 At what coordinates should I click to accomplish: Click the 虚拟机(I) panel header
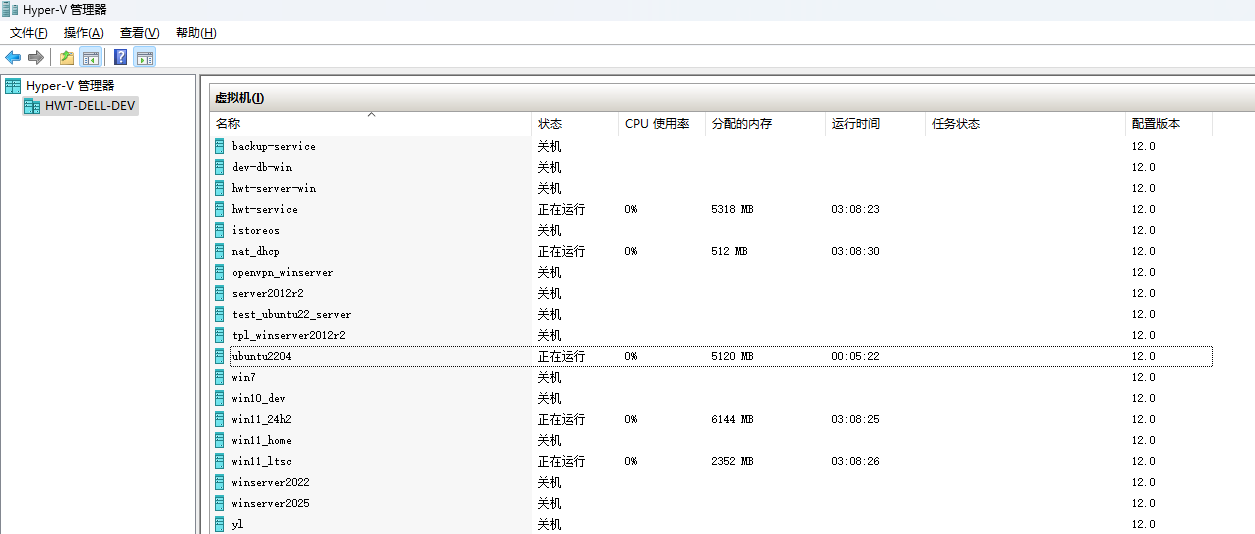239,98
